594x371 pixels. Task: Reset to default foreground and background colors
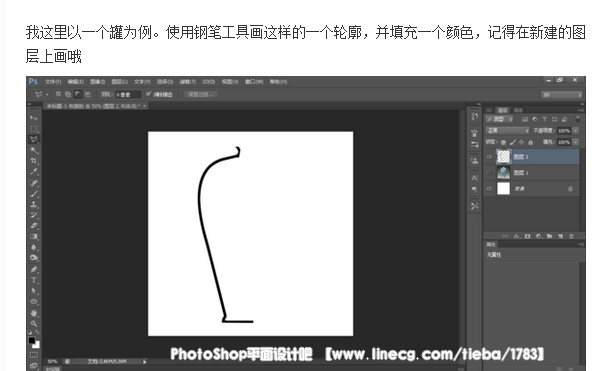tap(30, 332)
